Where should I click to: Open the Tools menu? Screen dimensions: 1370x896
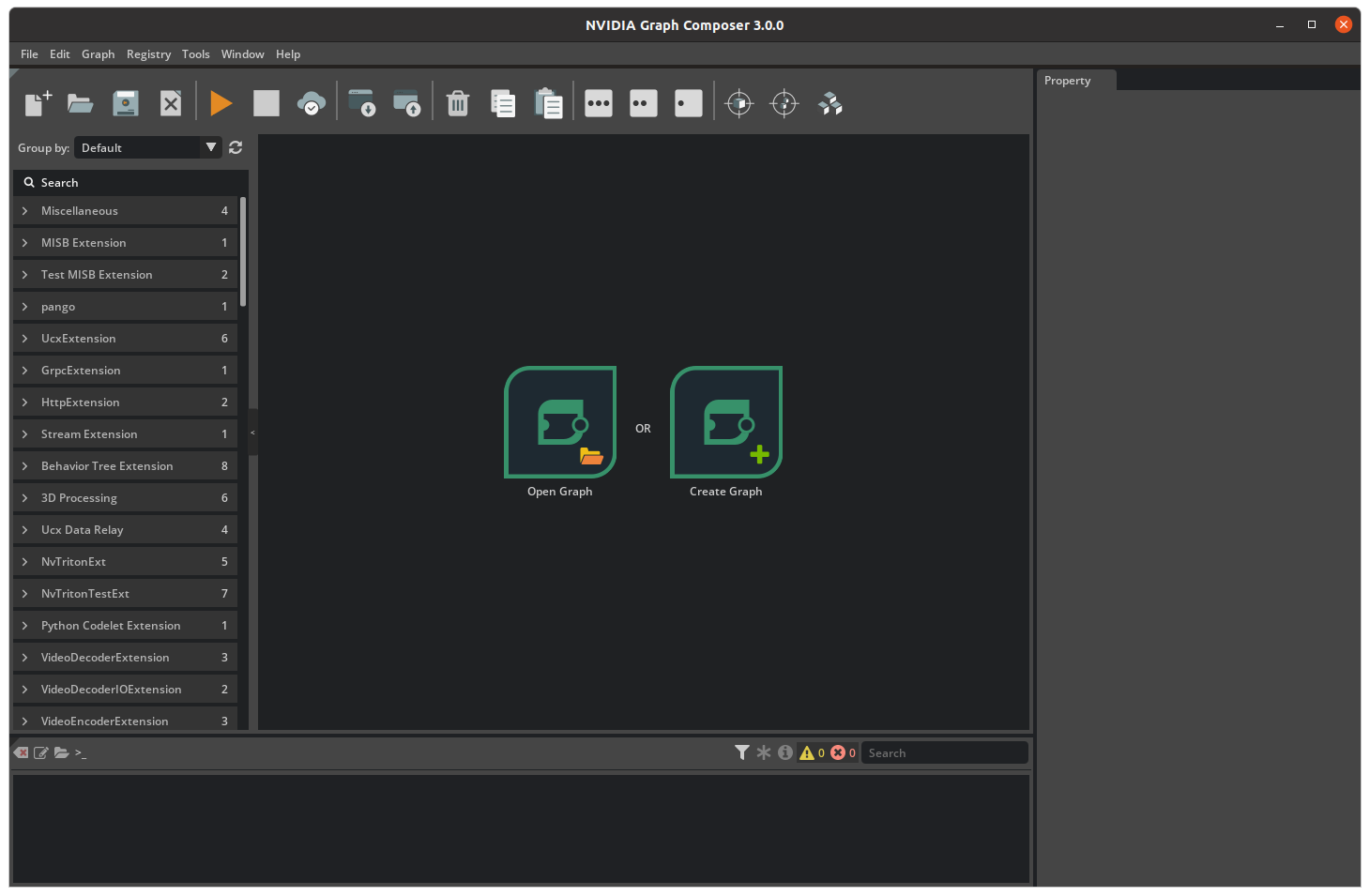coord(195,53)
